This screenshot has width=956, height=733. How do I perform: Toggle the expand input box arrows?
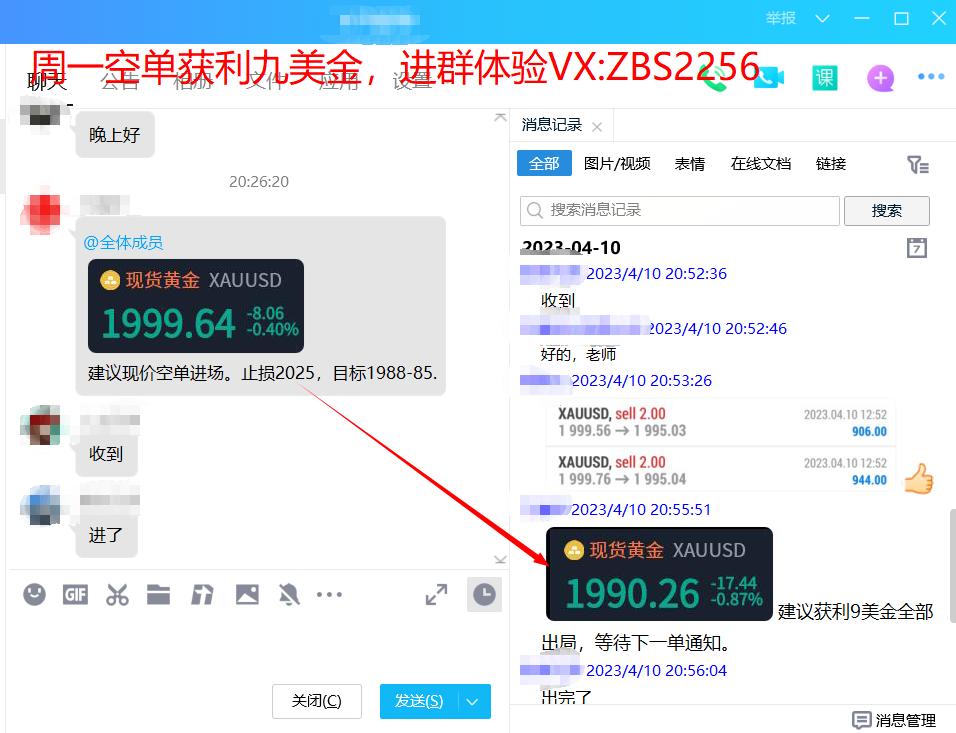(436, 595)
